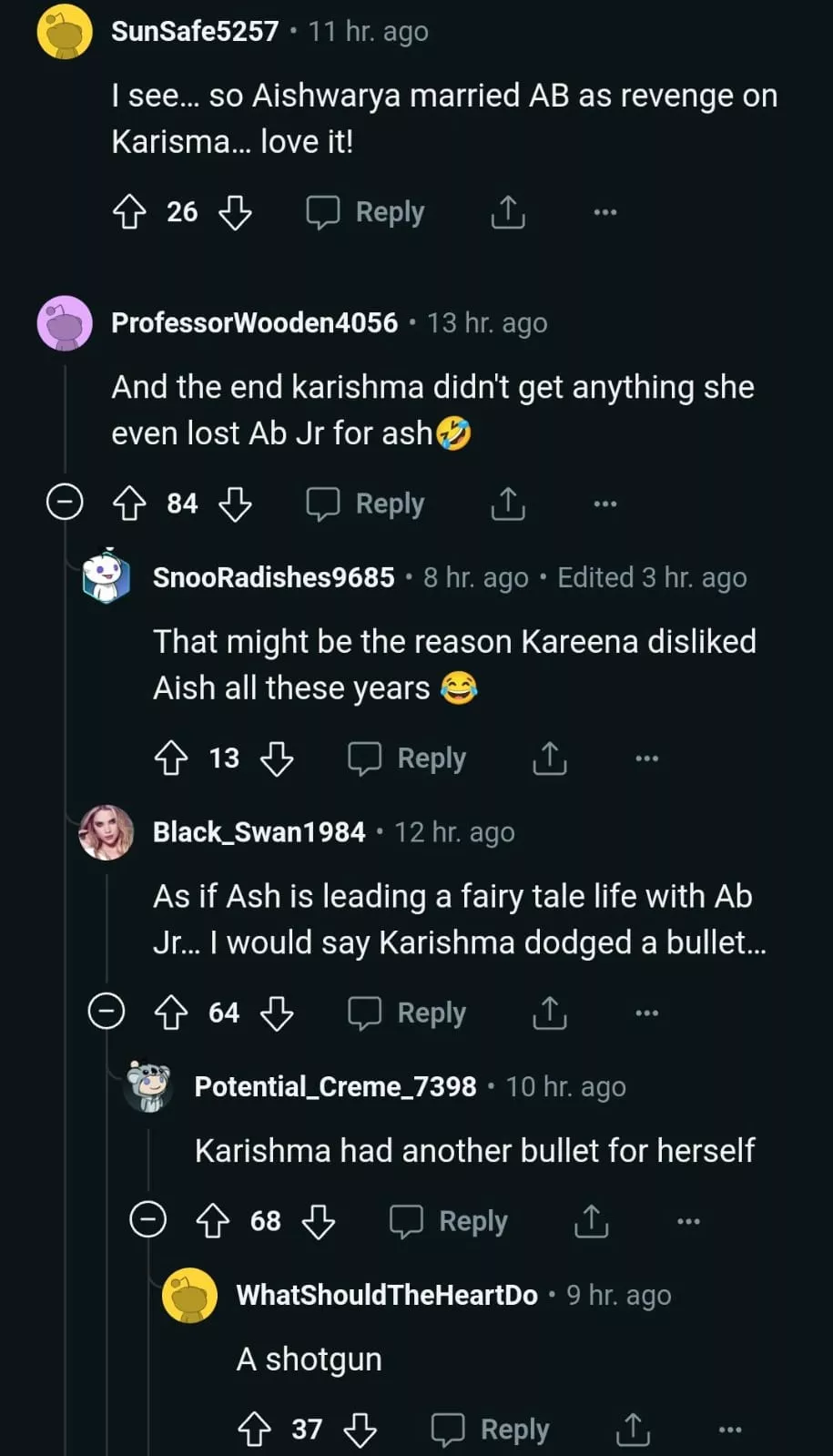Collapse ProfessorWooden4056's comment thread
The height and width of the screenshot is (1456, 833).
tap(65, 503)
